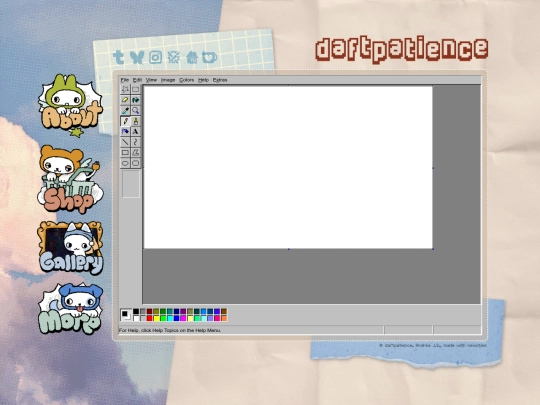
Task: Click the house icon link
Action: click(x=192, y=57)
